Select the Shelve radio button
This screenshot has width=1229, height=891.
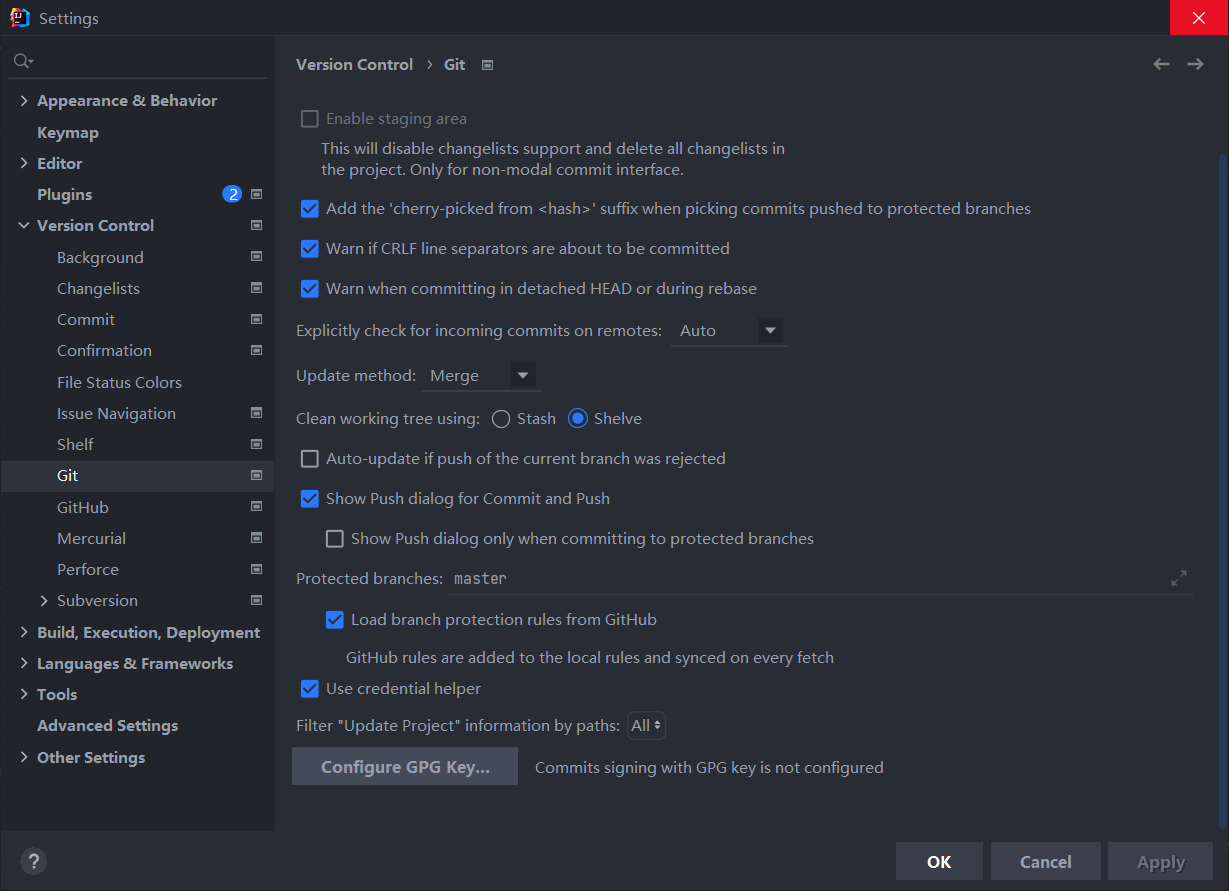point(577,419)
